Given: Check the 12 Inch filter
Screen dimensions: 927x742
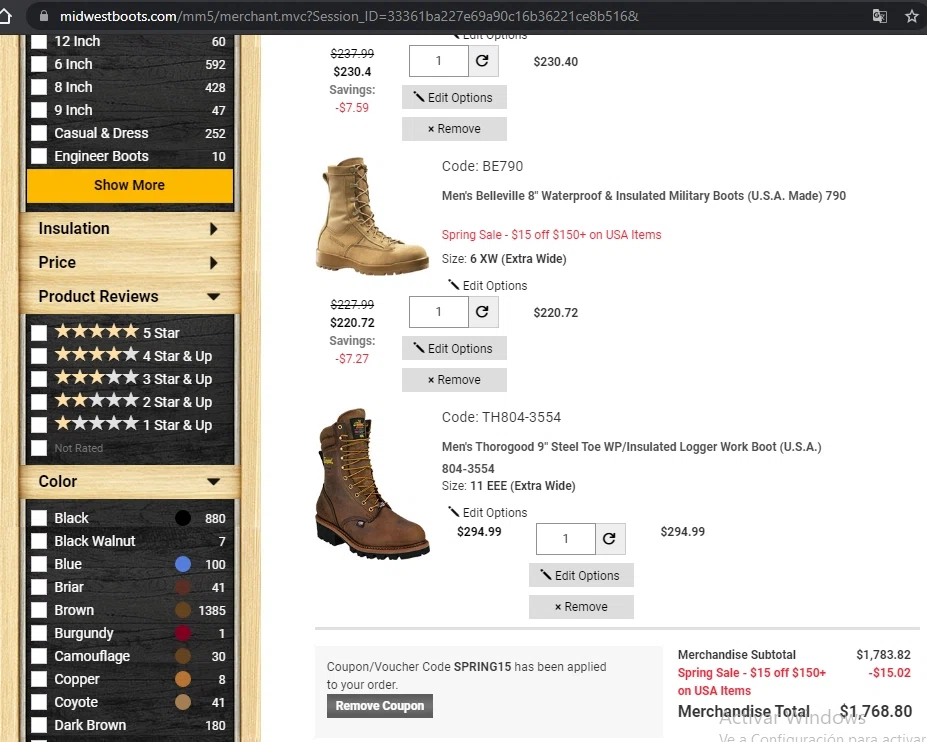Looking at the screenshot, I should pyautogui.click(x=39, y=41).
